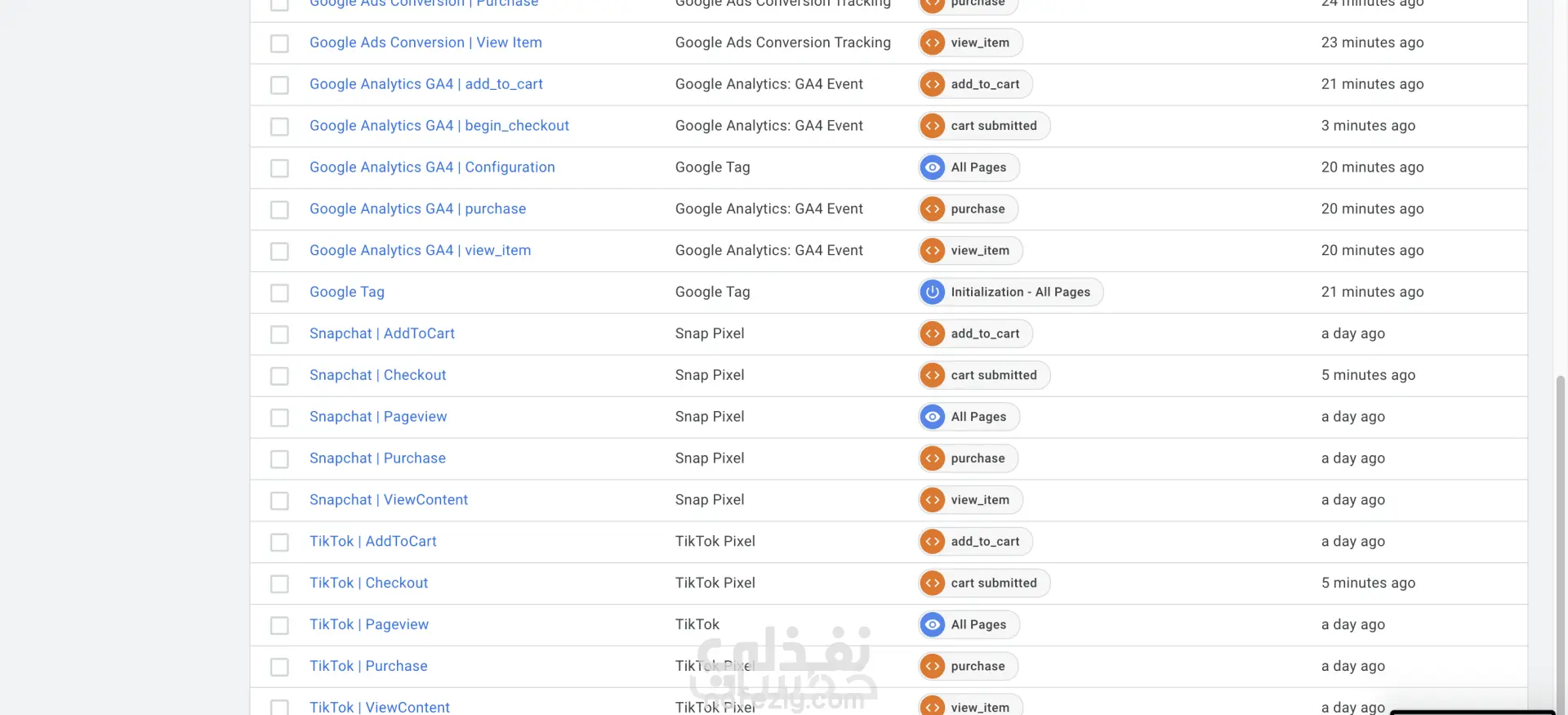Click the code icon on GA4 begin_checkout trigger
The image size is (1568, 715).
coord(932,126)
